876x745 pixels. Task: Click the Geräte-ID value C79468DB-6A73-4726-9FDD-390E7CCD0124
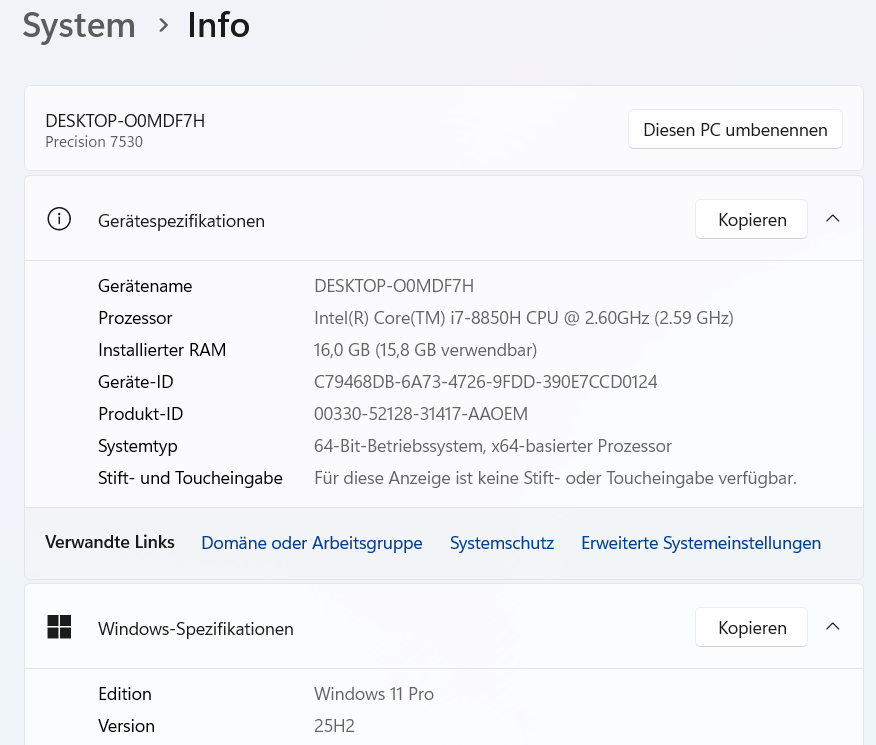pyautogui.click(x=485, y=382)
